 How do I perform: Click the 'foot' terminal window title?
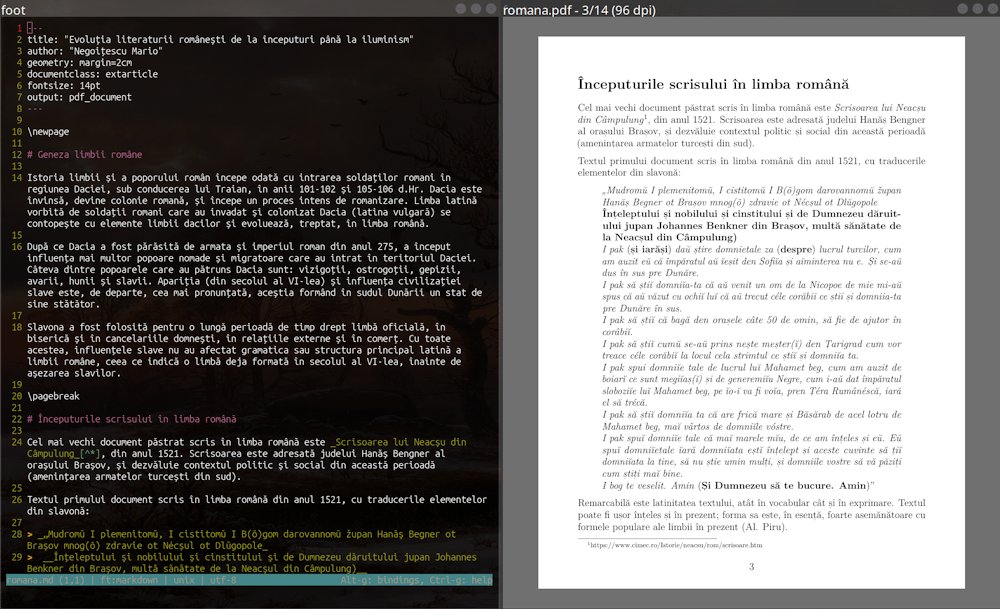coord(13,10)
